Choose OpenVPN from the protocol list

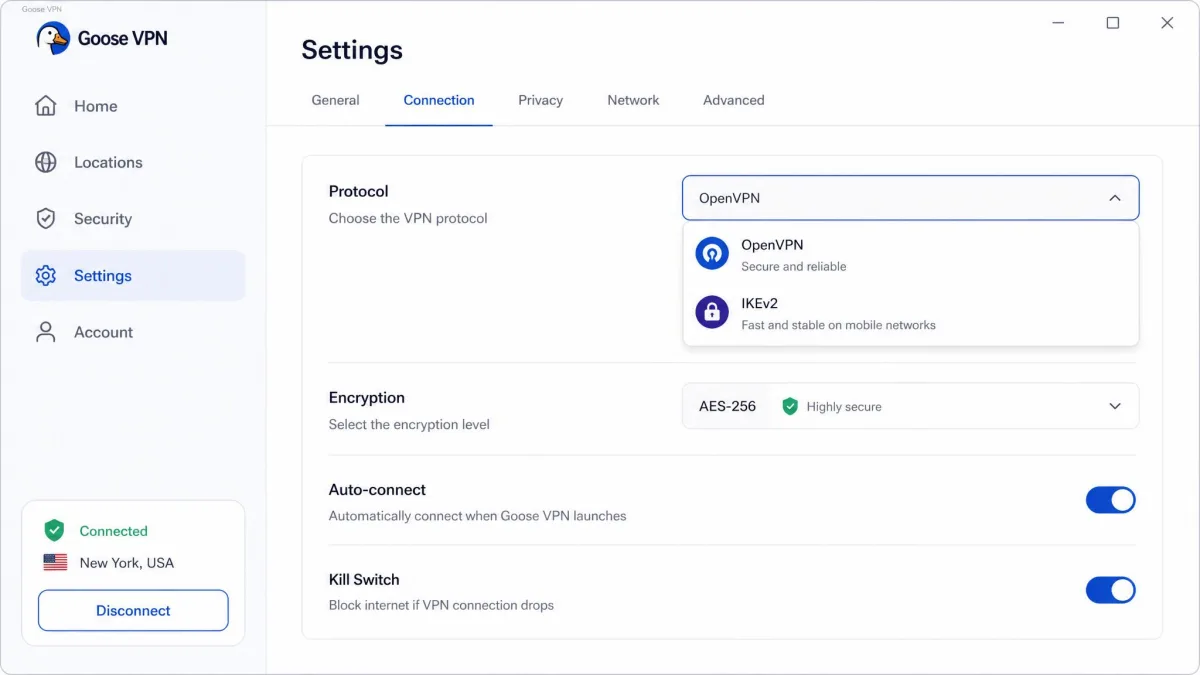coord(910,254)
